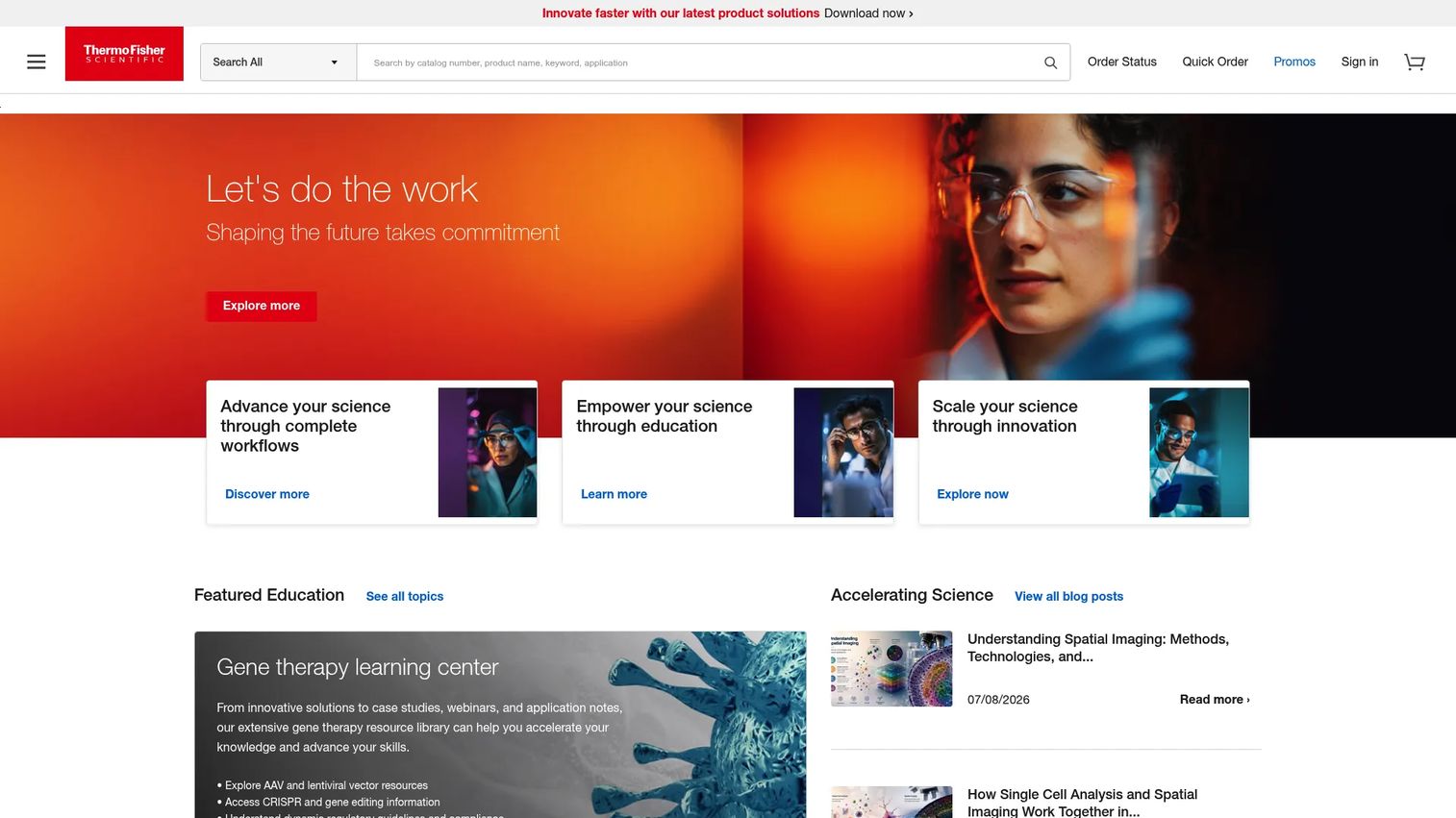Click the Explore more hero button

(x=262, y=306)
